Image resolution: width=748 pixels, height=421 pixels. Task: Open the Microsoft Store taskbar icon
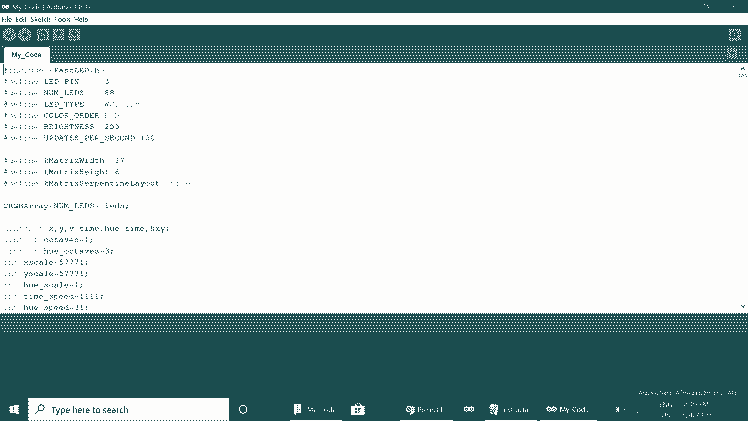click(358, 410)
